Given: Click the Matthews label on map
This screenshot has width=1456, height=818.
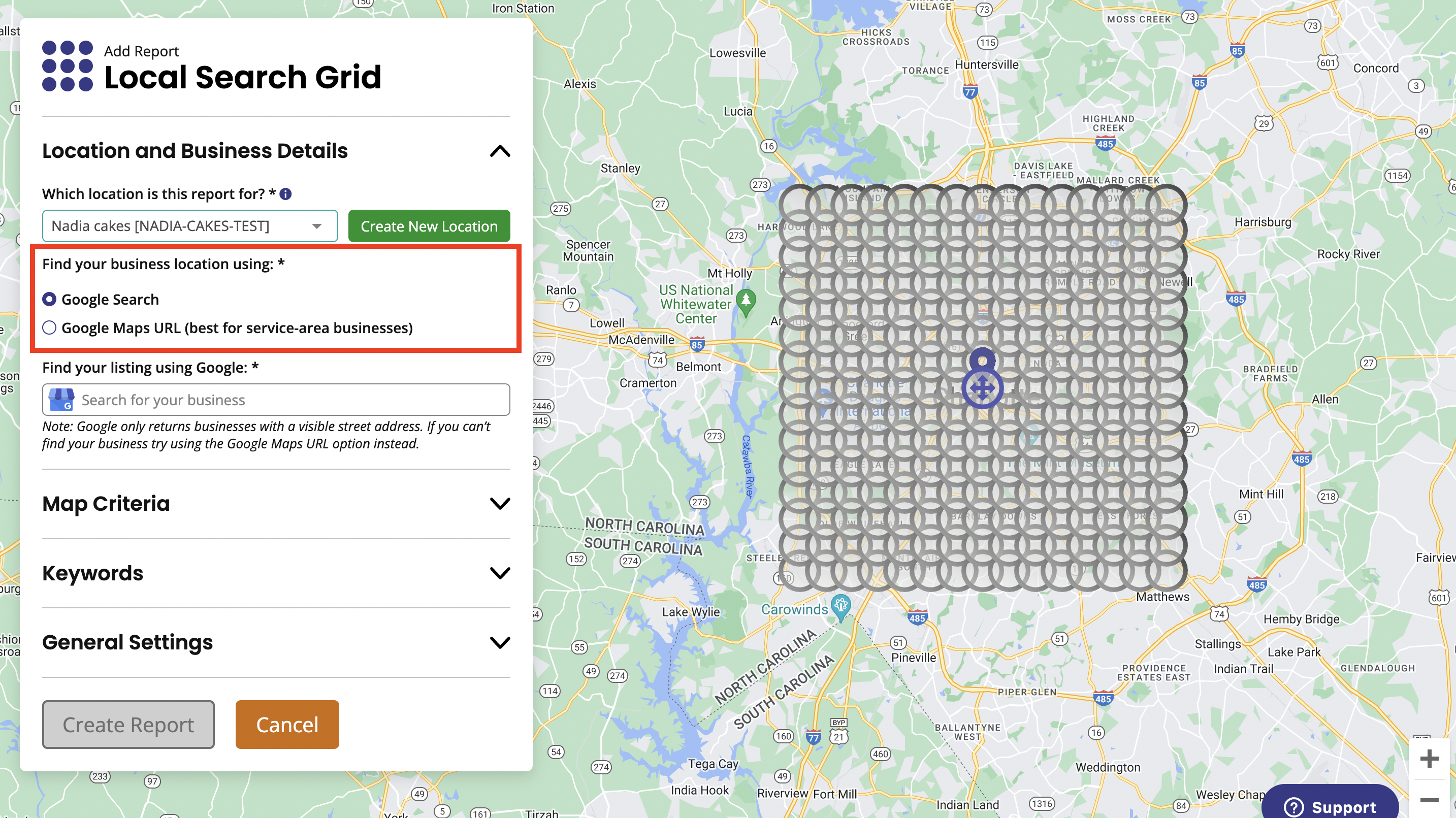Looking at the screenshot, I should [x=1162, y=597].
